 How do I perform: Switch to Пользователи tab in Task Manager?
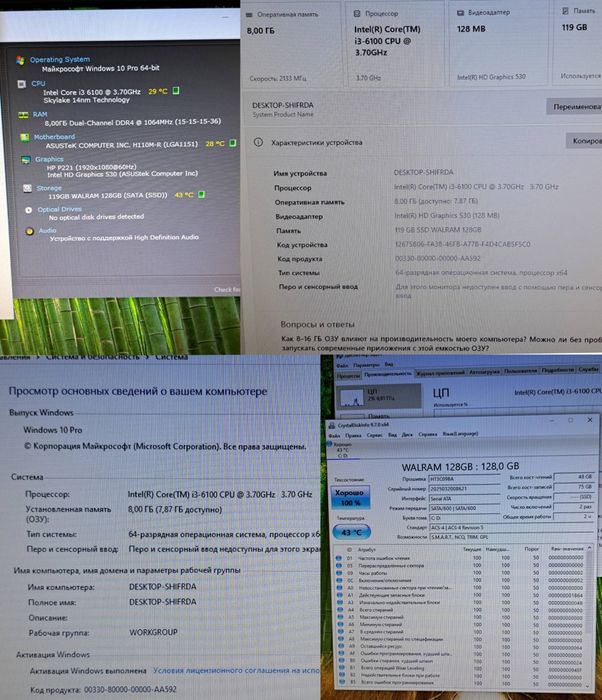[x=521, y=371]
